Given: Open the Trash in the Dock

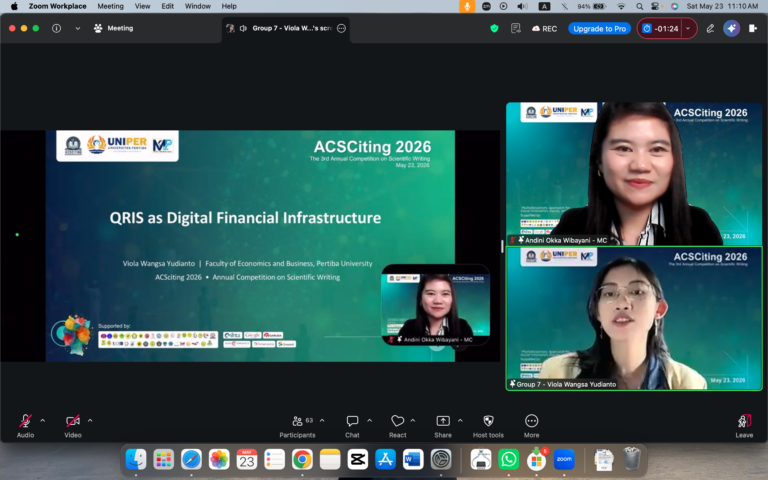Looking at the screenshot, I should 632,459.
